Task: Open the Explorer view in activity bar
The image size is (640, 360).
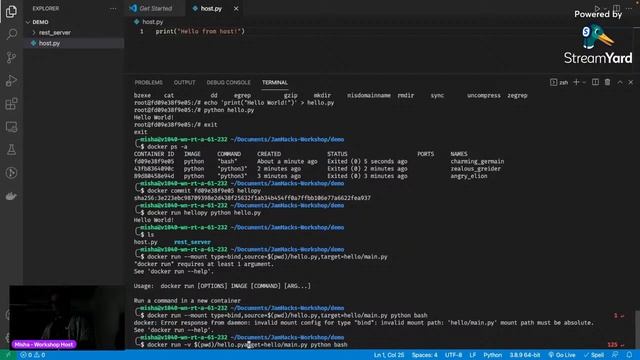Action: coord(11,11)
